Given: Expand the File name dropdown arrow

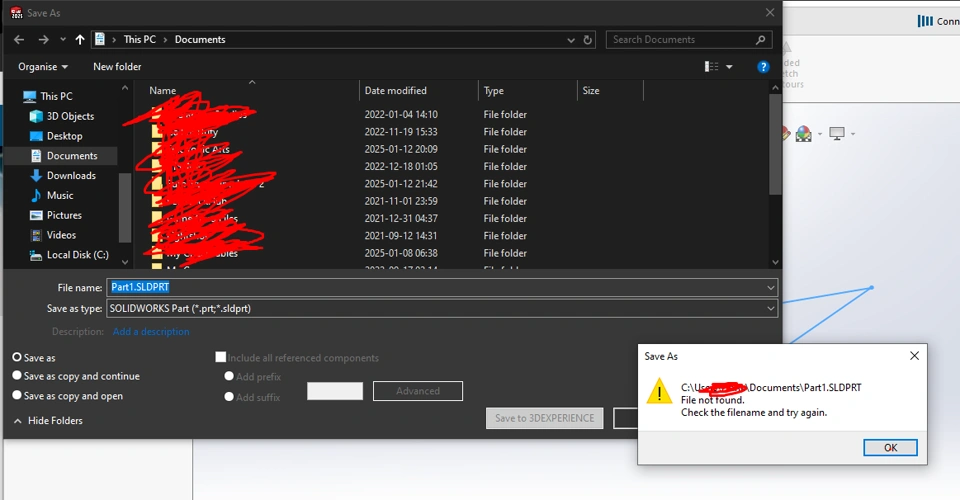Looking at the screenshot, I should pyautogui.click(x=770, y=288).
